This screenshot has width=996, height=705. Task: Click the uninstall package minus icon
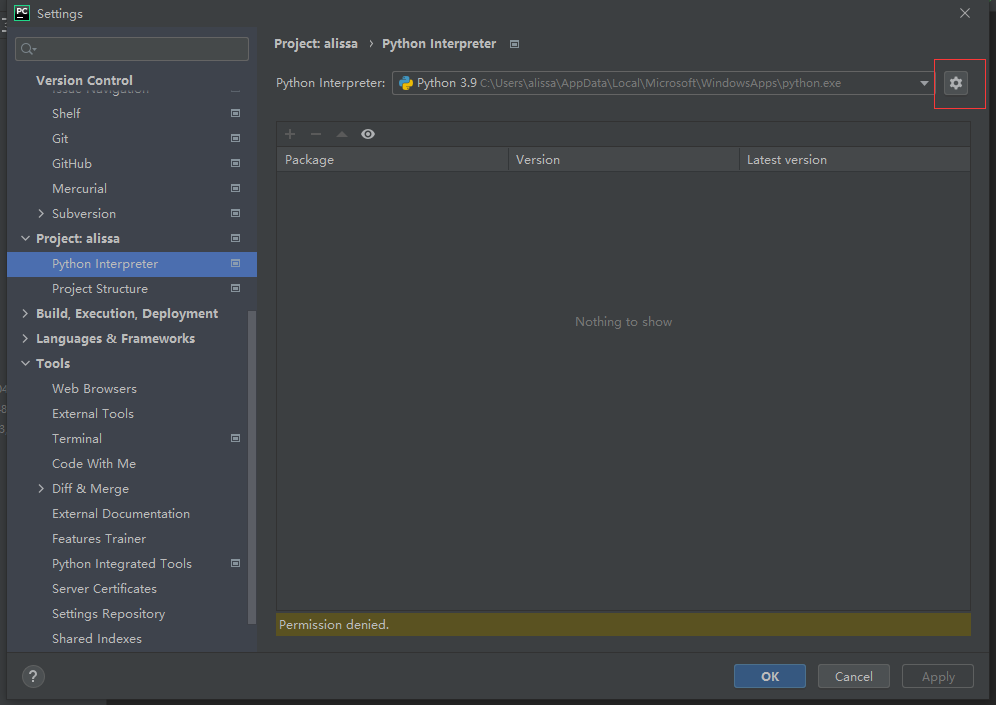tap(316, 134)
